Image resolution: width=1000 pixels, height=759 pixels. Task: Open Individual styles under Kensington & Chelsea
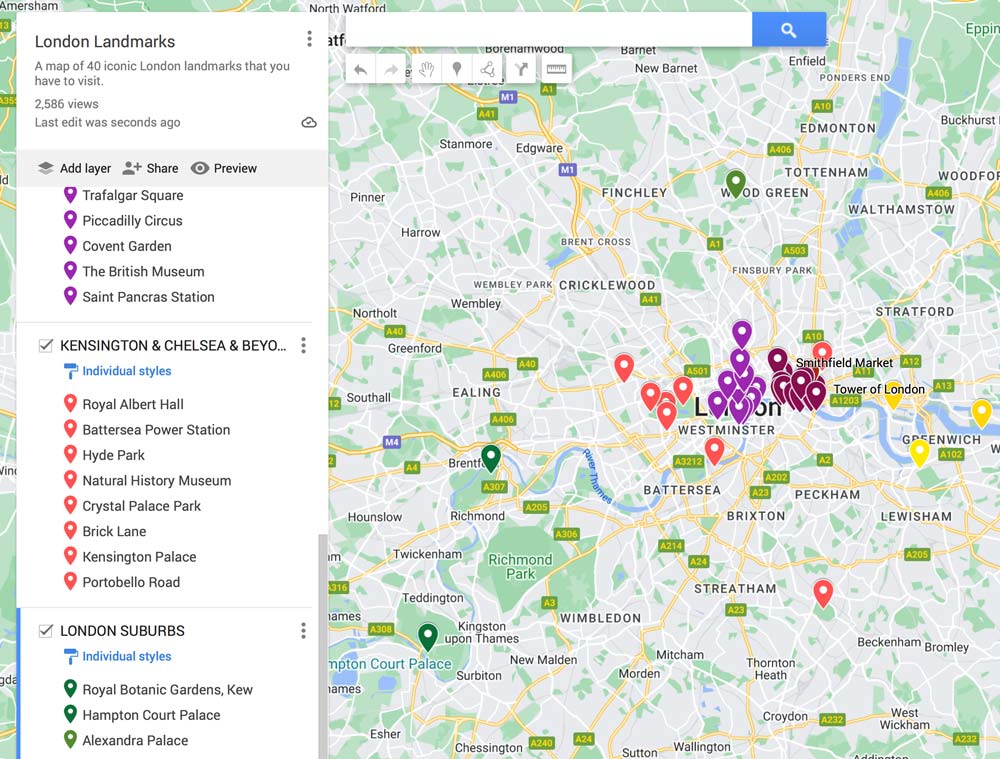tap(118, 371)
